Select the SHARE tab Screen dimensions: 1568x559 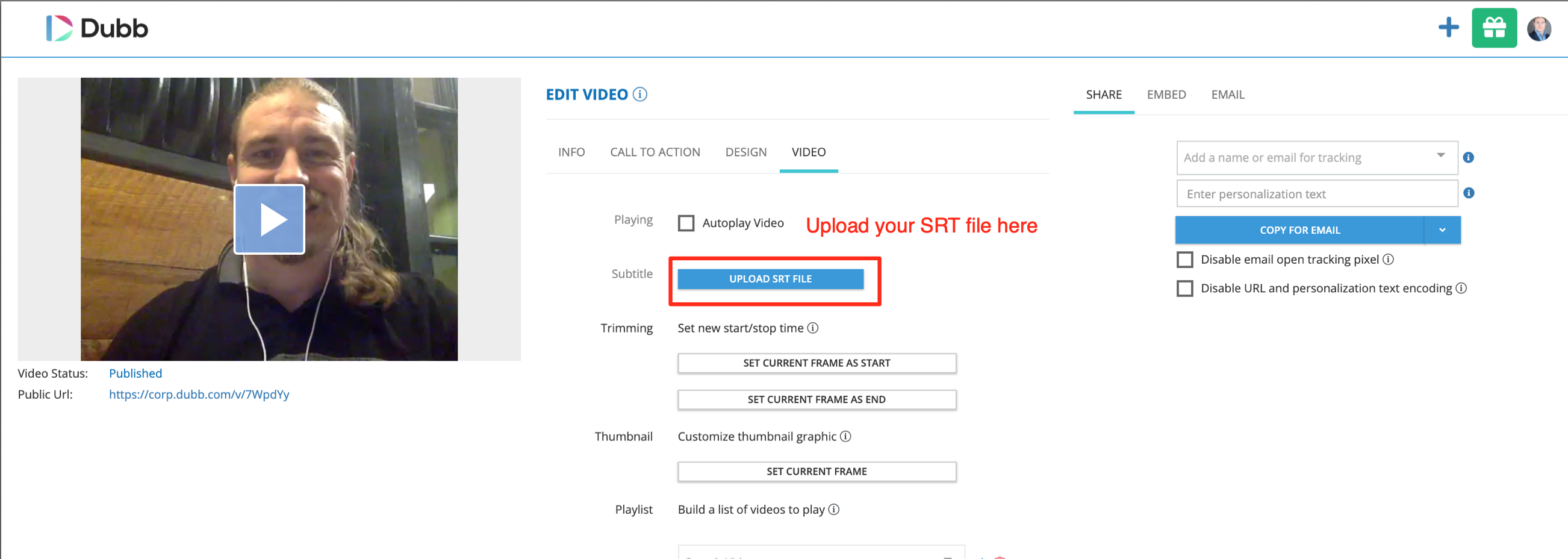(1104, 95)
